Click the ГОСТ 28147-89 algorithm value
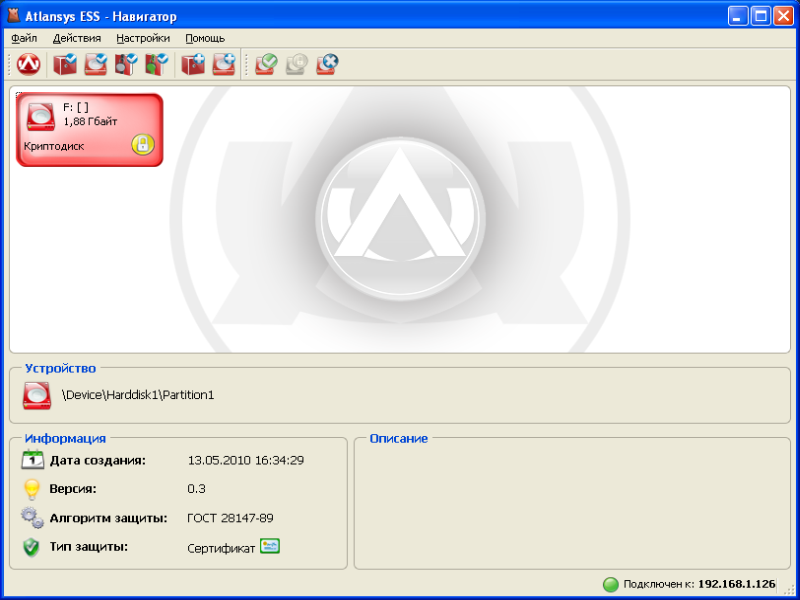Image resolution: width=800 pixels, height=600 pixels. pos(230,518)
